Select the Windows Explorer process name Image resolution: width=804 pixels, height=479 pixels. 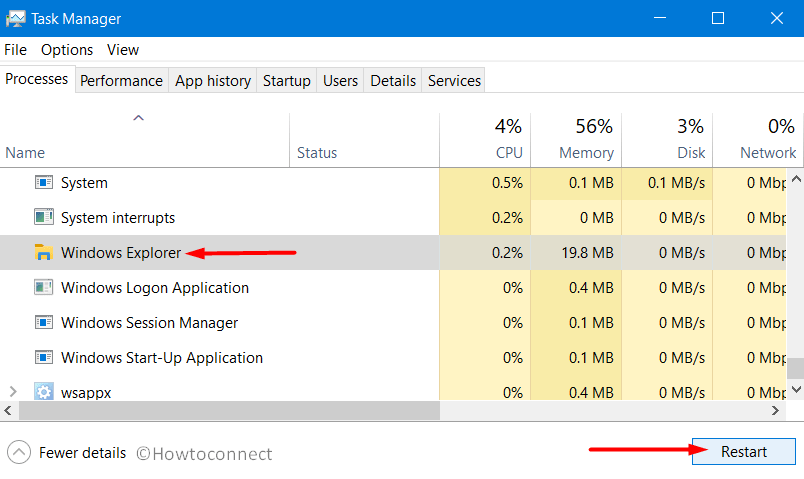121,253
